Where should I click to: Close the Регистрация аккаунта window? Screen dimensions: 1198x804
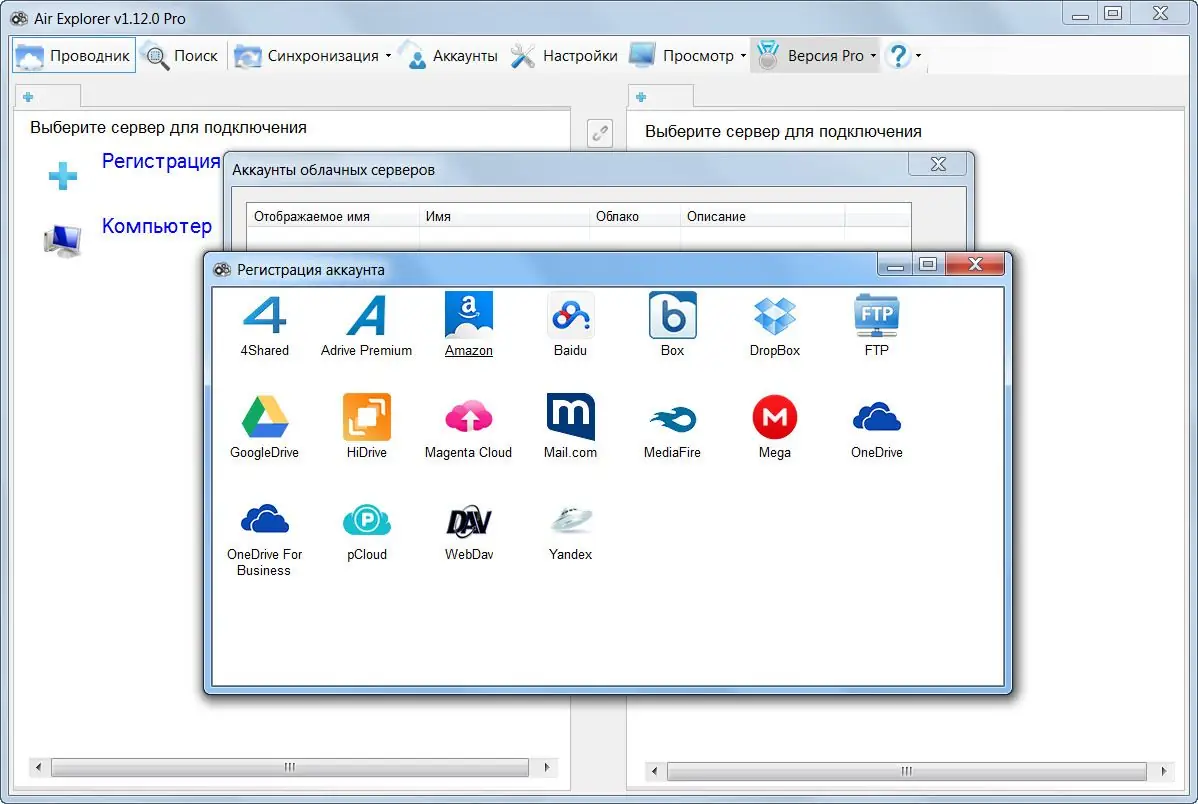point(975,264)
